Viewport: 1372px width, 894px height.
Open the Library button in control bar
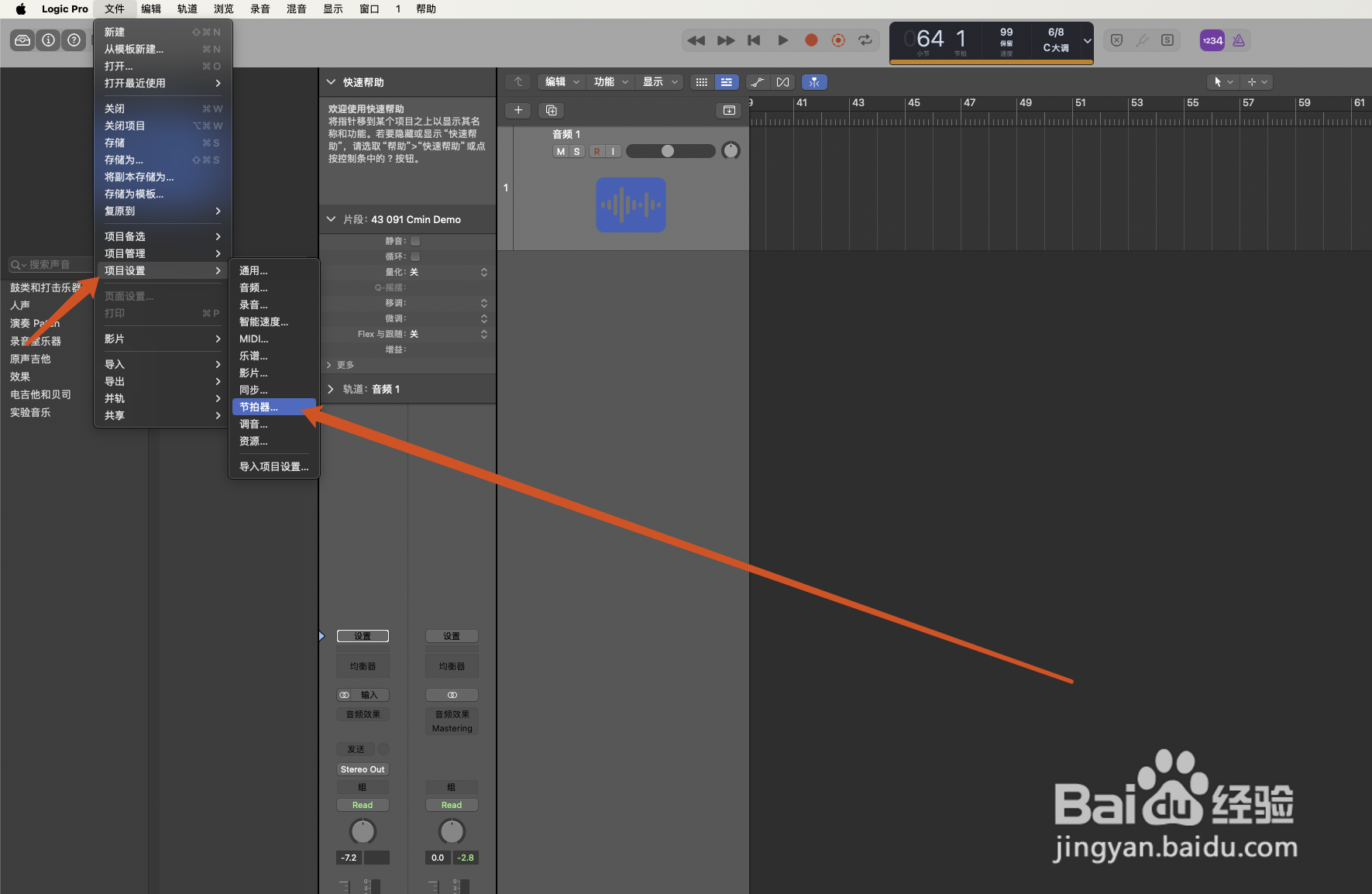(23, 40)
